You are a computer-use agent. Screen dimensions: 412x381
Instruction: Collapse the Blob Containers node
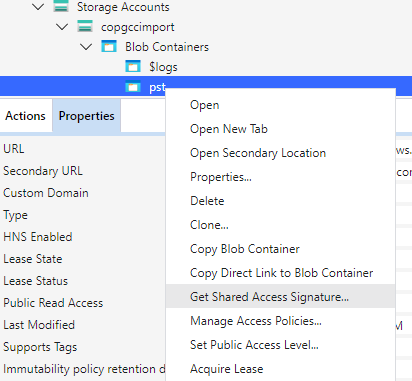click(86, 47)
